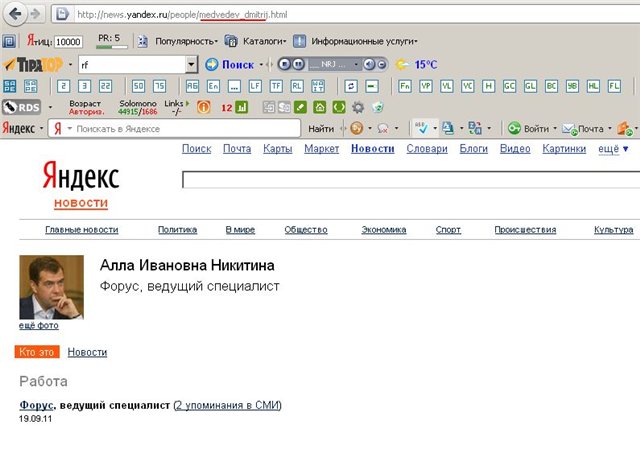Screen dimensions: 640x457
Task: Open the Карты link in top navigation
Action: pyautogui.click(x=278, y=149)
